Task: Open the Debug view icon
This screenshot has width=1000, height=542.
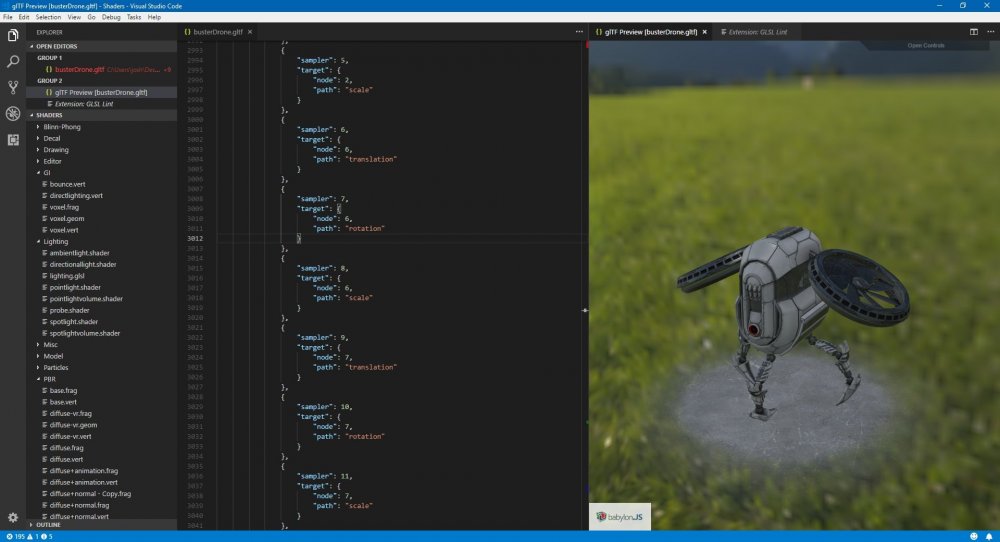Action: [13, 113]
